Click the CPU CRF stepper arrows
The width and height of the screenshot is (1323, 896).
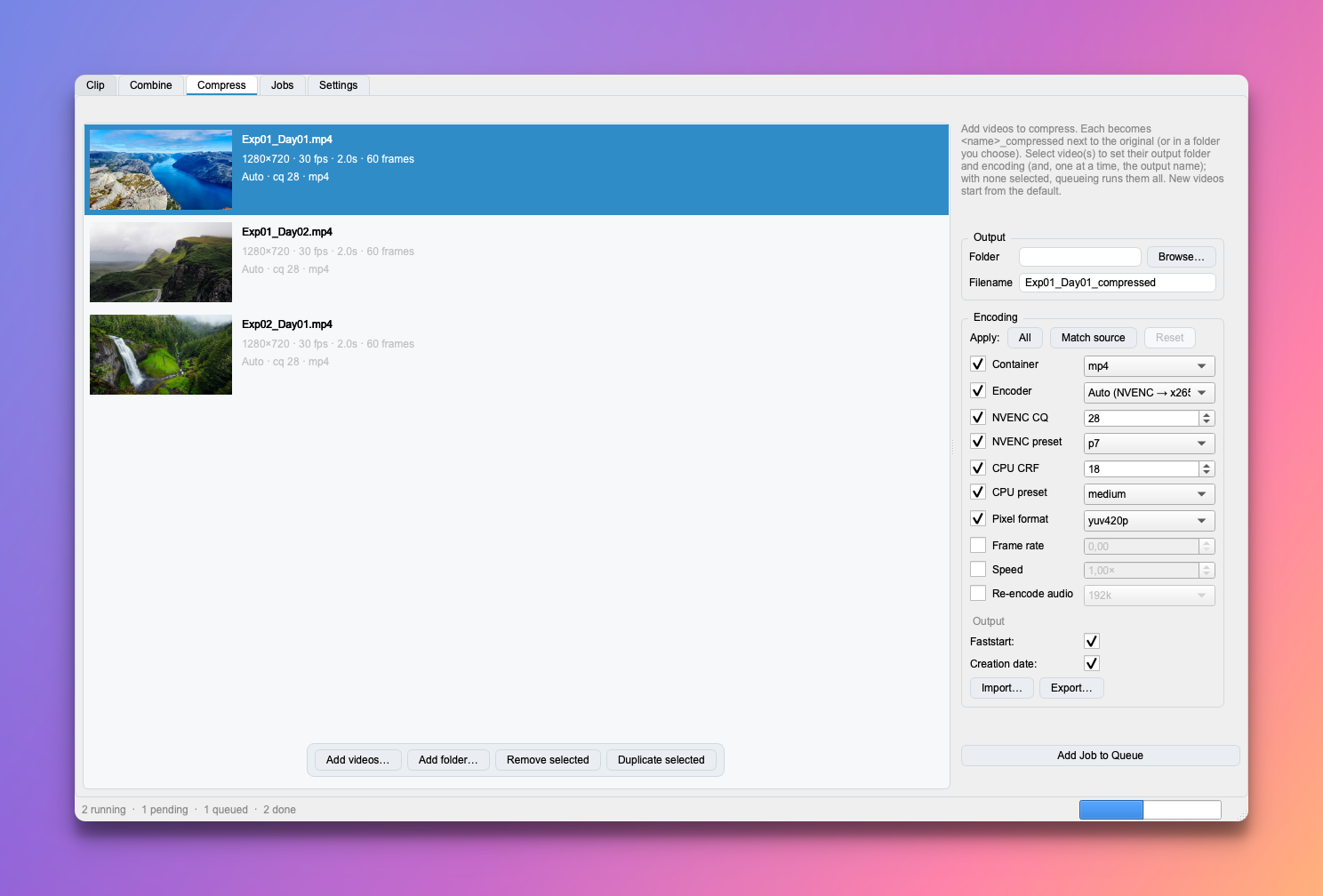tap(1207, 469)
